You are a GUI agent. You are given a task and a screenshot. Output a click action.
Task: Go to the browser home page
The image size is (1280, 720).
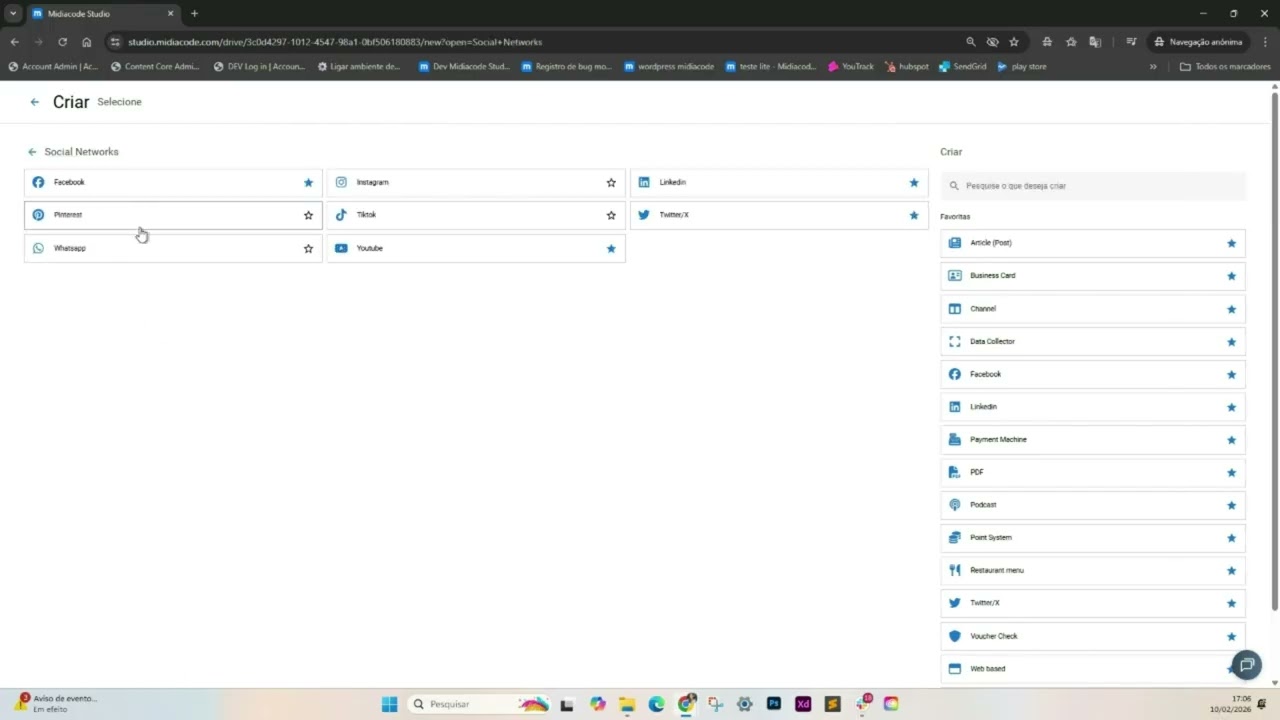click(87, 42)
